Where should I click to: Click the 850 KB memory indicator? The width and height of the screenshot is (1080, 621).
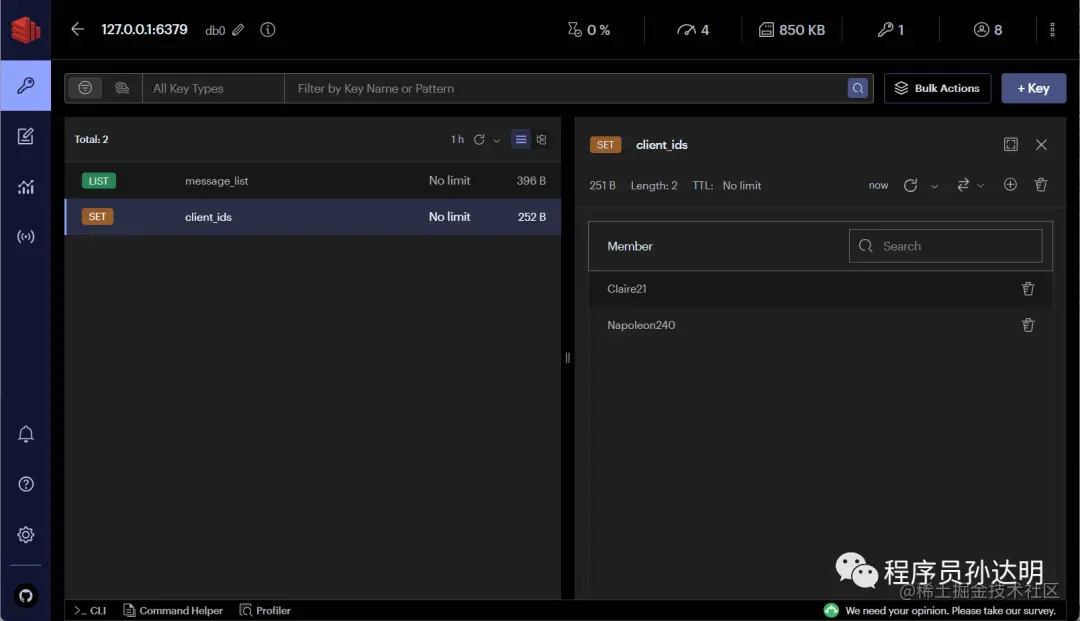791,30
